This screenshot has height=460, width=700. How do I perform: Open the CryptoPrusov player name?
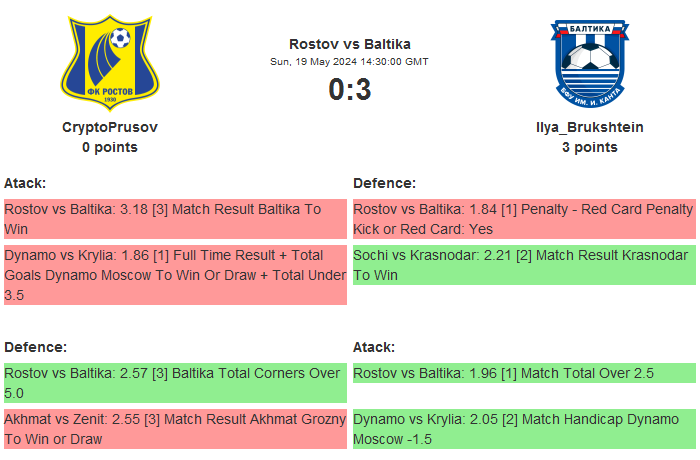coord(110,127)
